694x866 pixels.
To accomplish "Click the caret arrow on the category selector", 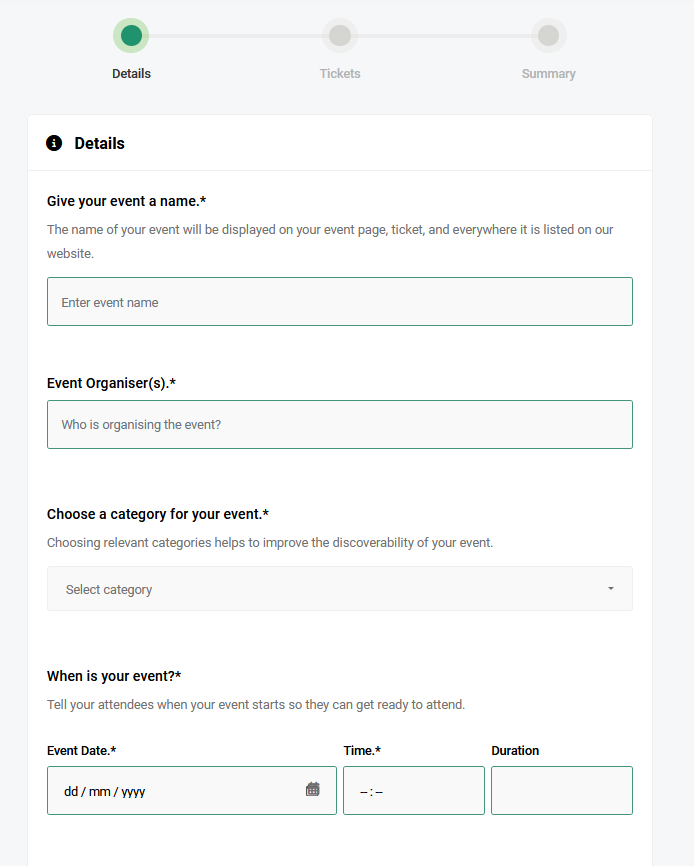I will (x=610, y=589).
